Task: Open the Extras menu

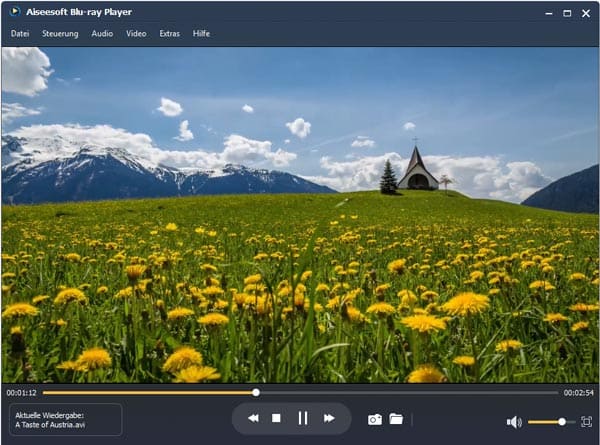Action: click(x=169, y=33)
